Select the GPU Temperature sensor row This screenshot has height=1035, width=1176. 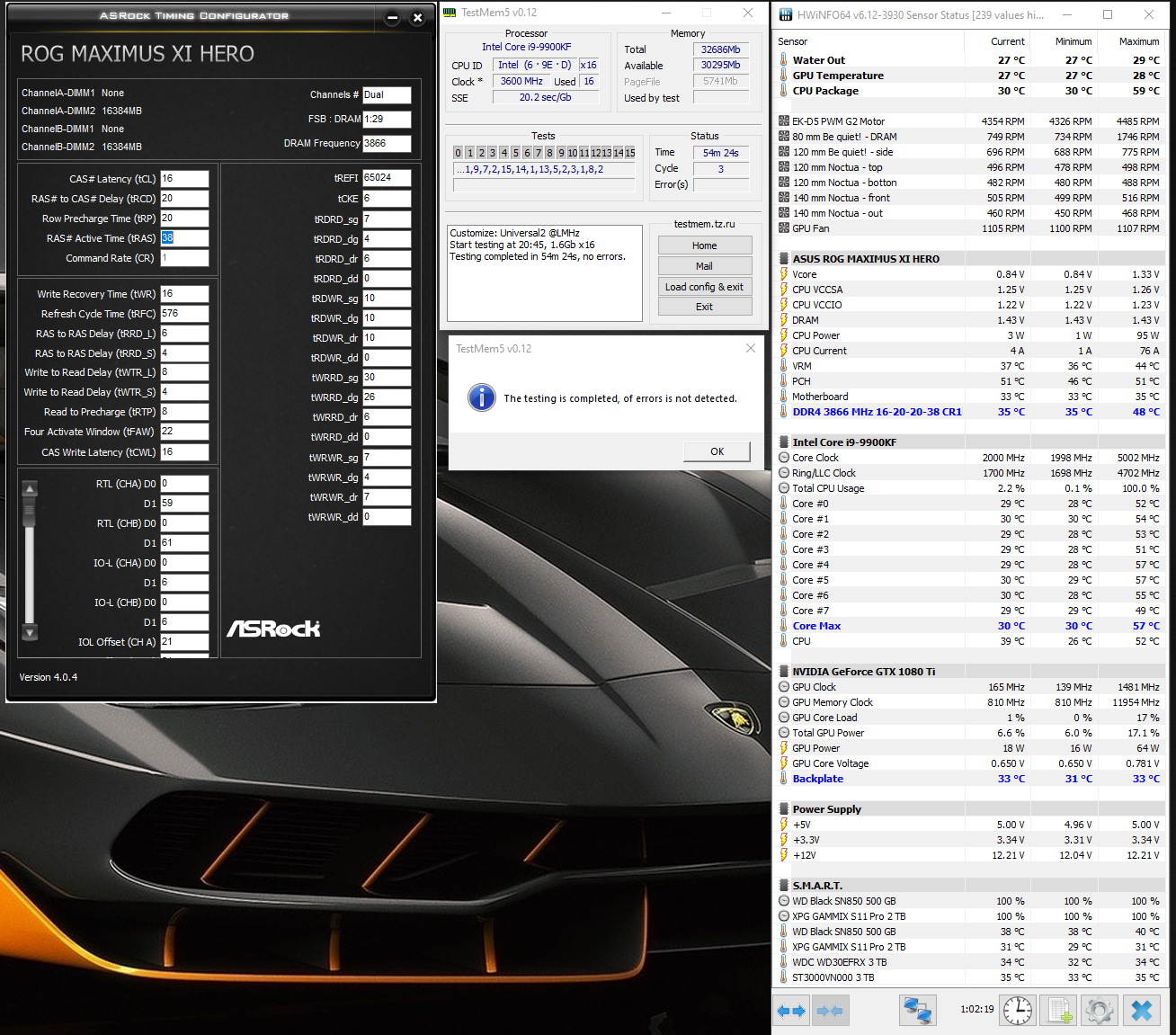tap(970, 76)
